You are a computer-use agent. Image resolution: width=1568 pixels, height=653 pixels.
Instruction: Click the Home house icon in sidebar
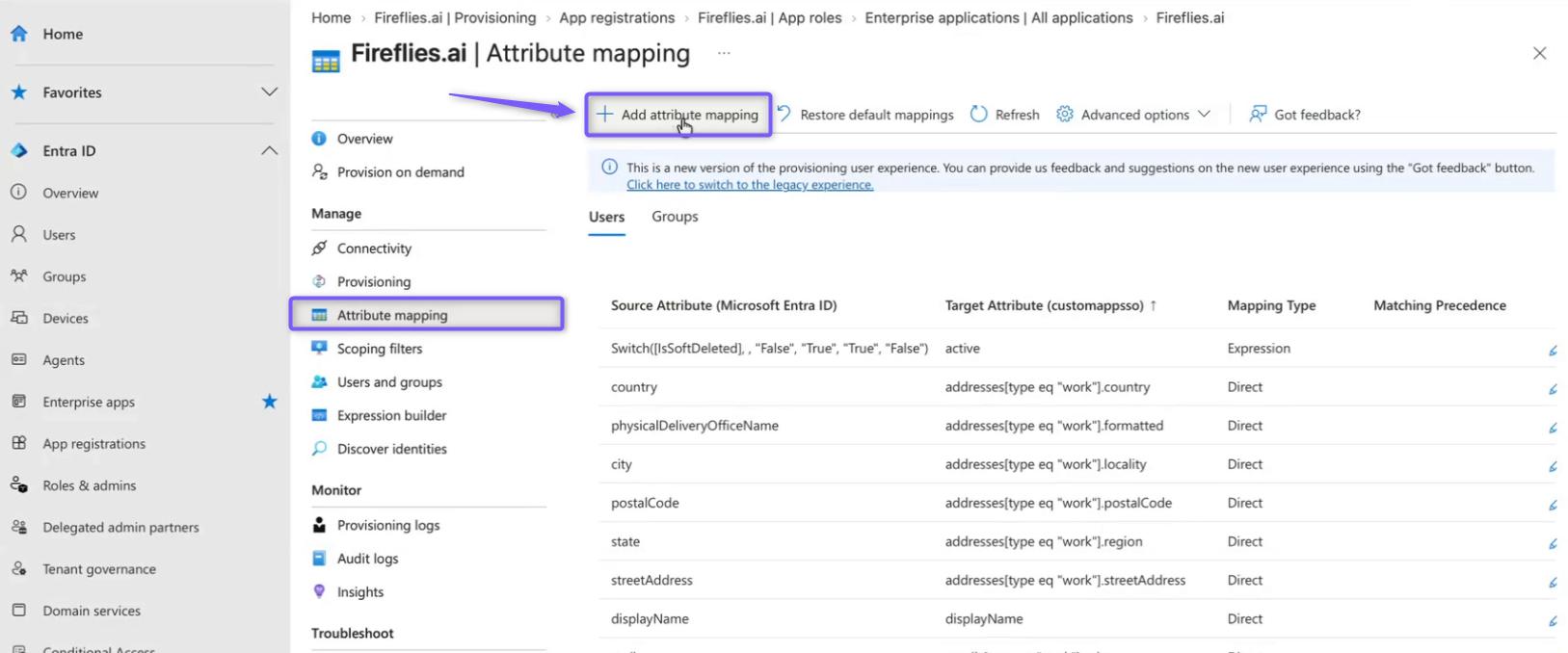pos(18,34)
